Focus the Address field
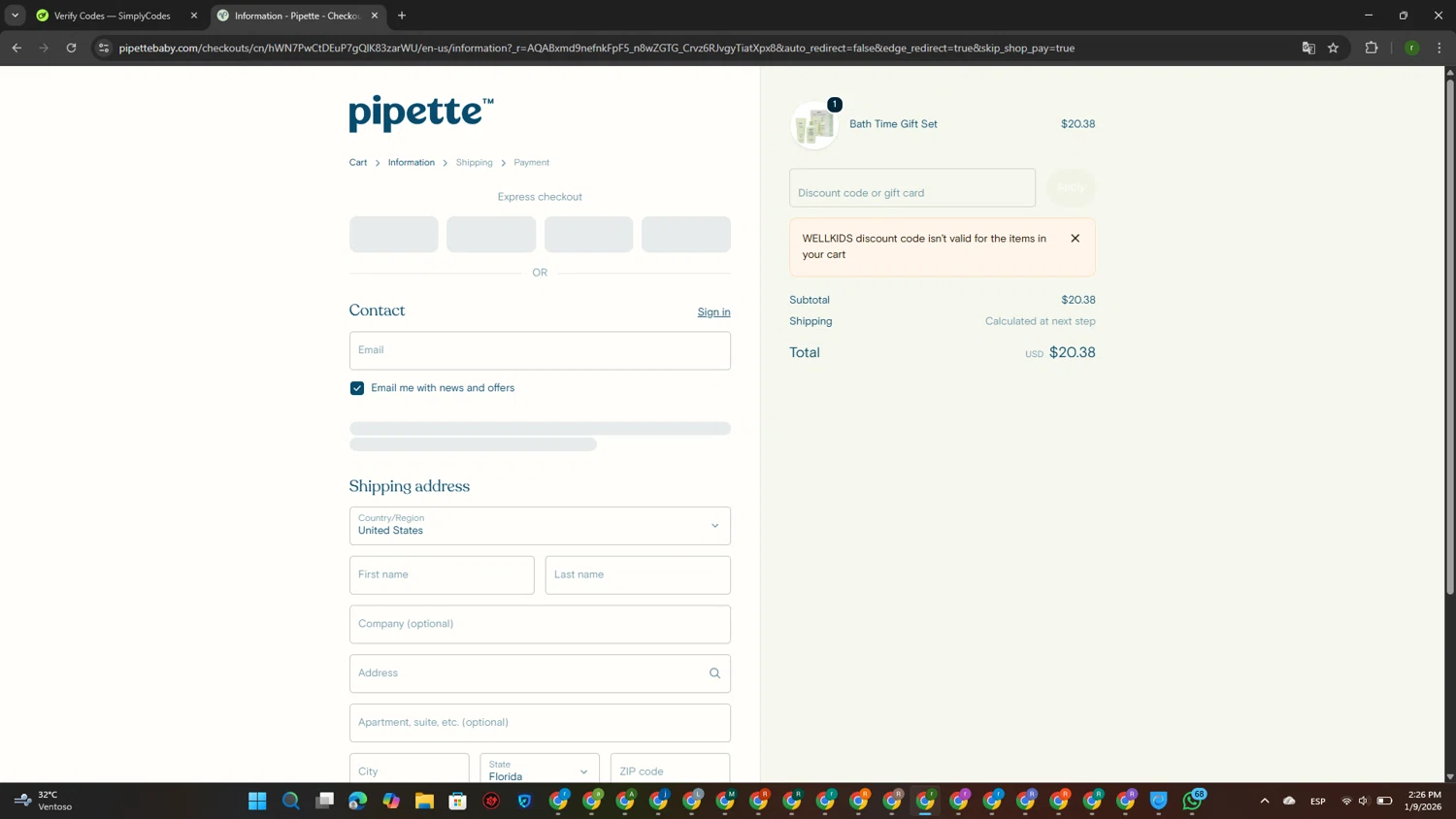The width and height of the screenshot is (1456, 819). point(540,673)
